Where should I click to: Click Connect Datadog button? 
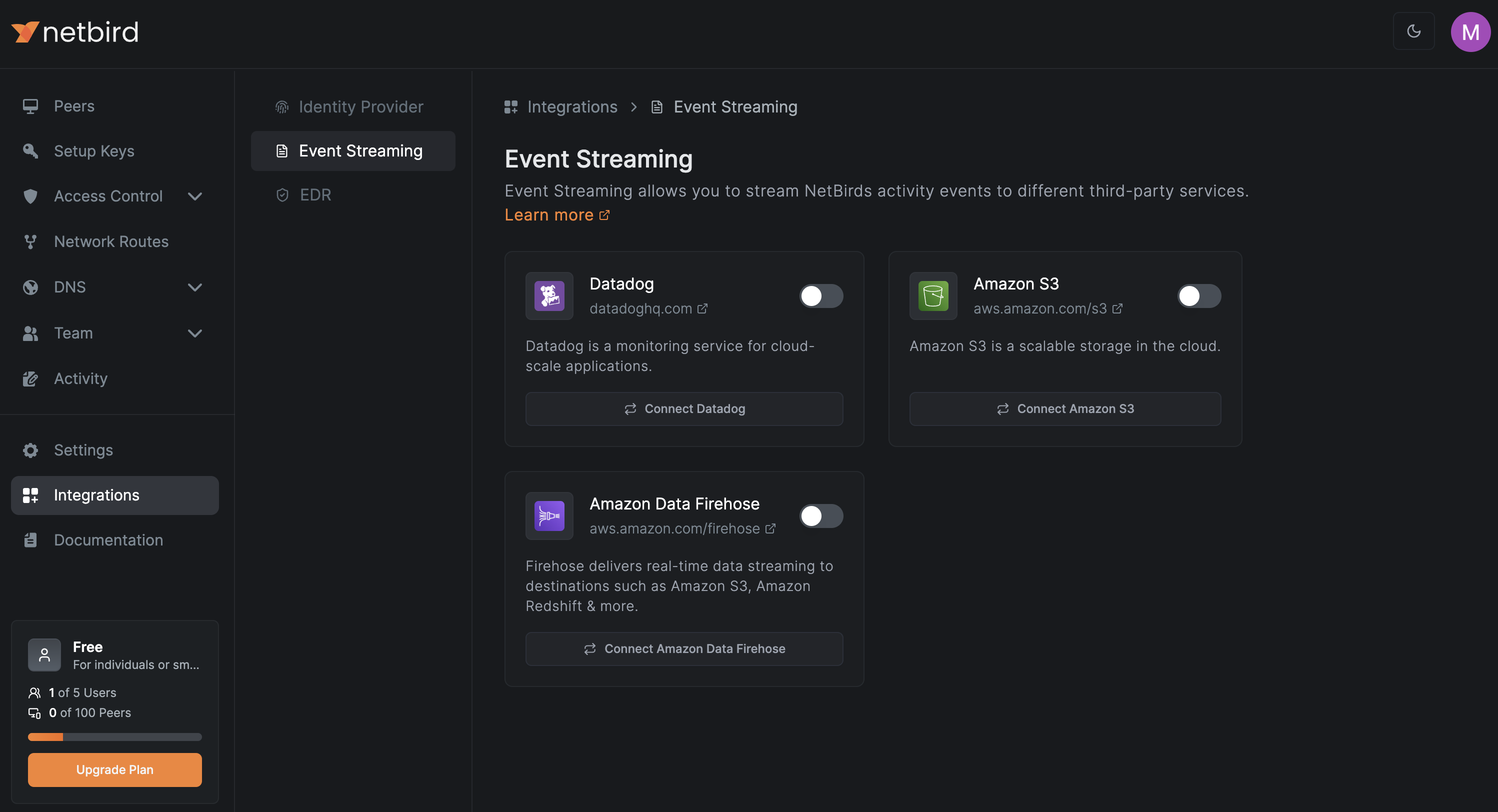pos(684,409)
